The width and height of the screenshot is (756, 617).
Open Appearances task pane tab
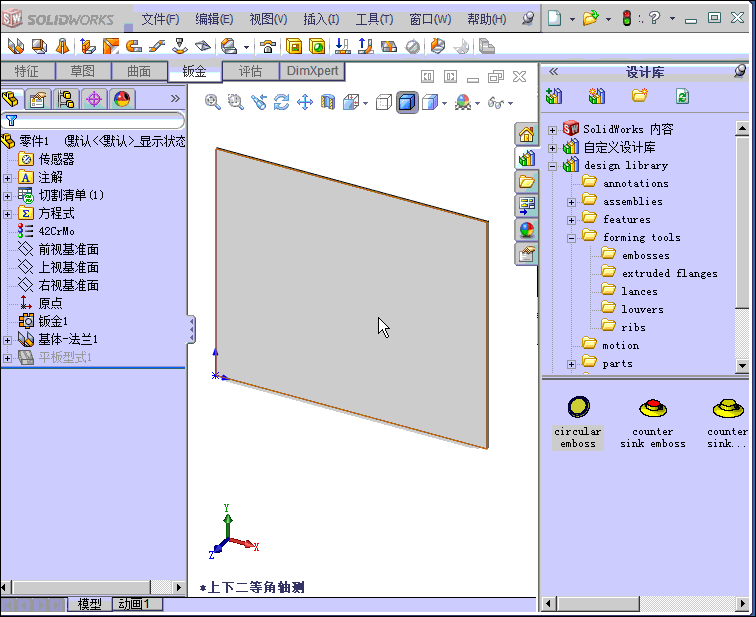[526, 230]
